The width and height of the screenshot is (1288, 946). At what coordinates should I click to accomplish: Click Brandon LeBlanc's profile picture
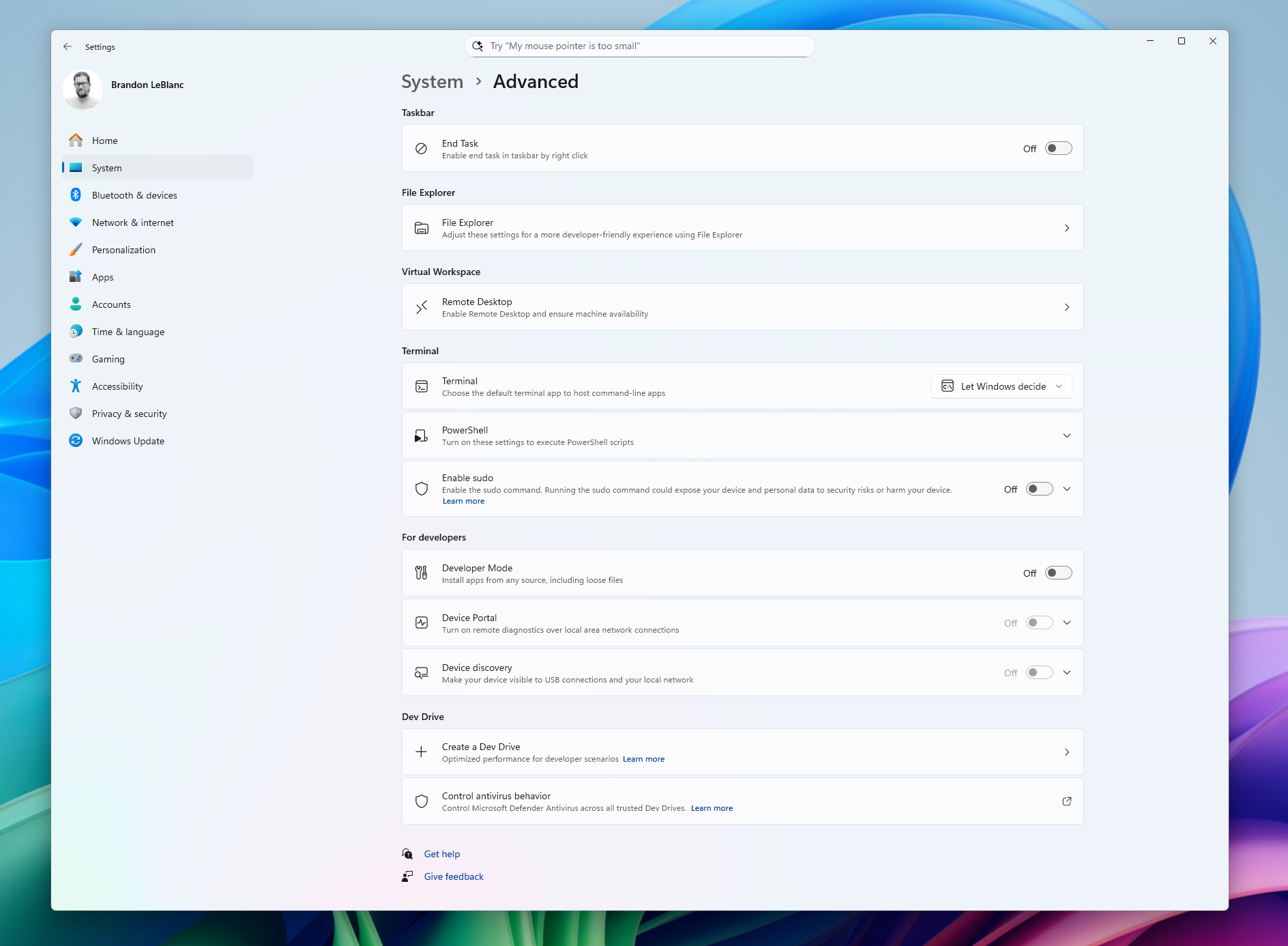pyautogui.click(x=82, y=89)
